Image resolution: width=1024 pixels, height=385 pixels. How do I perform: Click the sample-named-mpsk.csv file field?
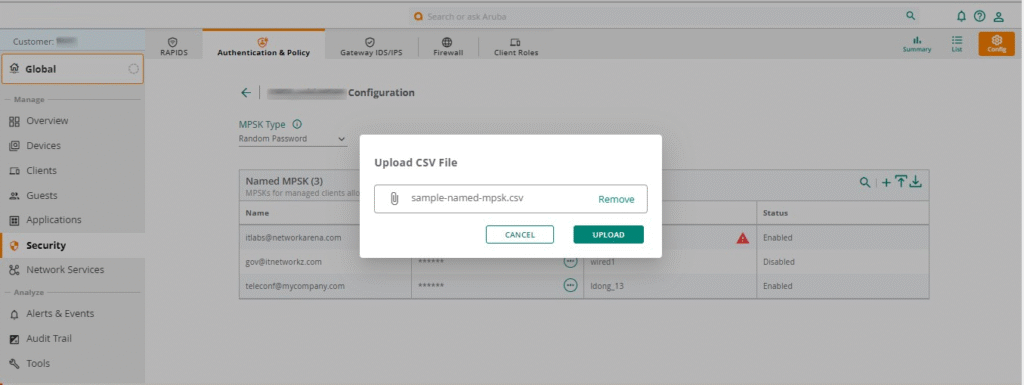511,198
